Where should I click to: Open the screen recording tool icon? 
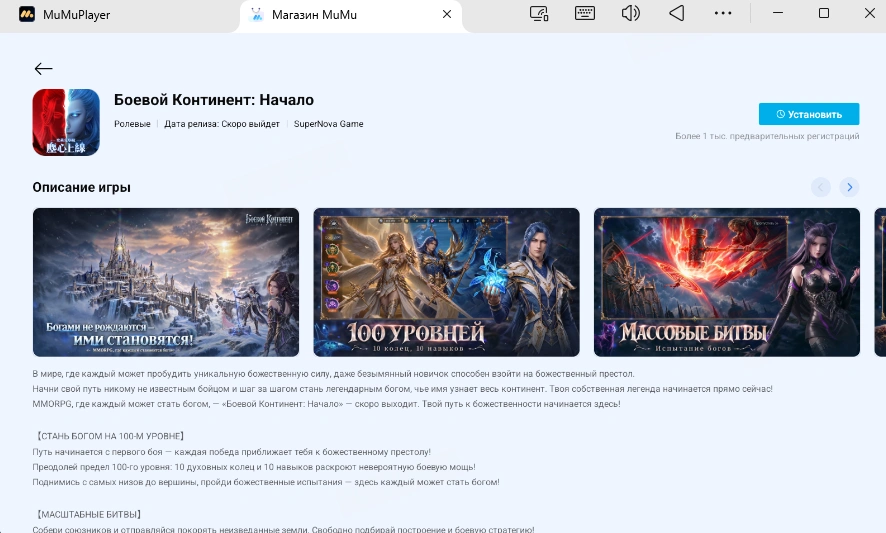click(x=539, y=13)
